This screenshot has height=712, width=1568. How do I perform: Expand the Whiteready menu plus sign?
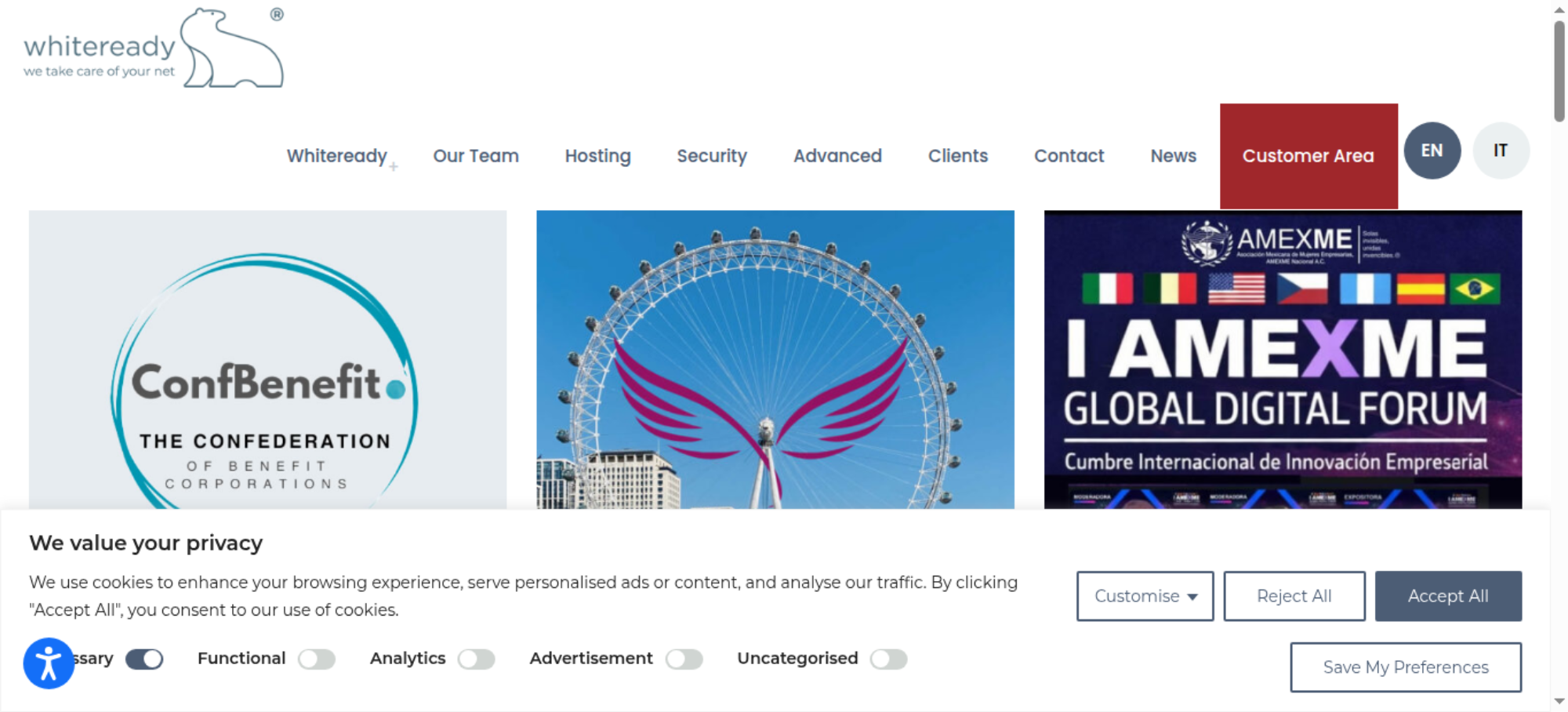[394, 166]
